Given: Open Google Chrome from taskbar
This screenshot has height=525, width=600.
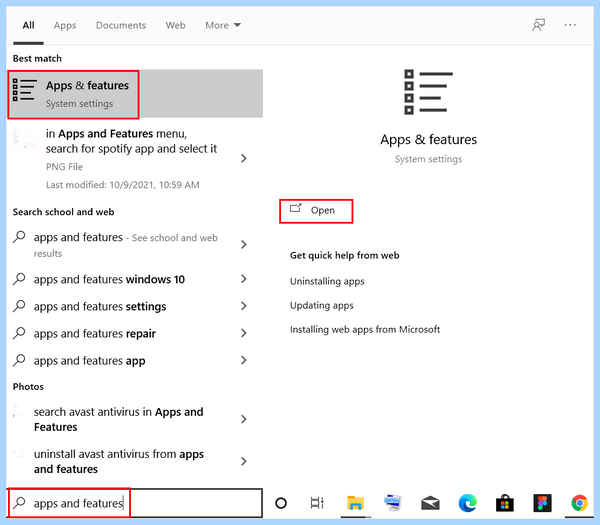Looking at the screenshot, I should [579, 503].
